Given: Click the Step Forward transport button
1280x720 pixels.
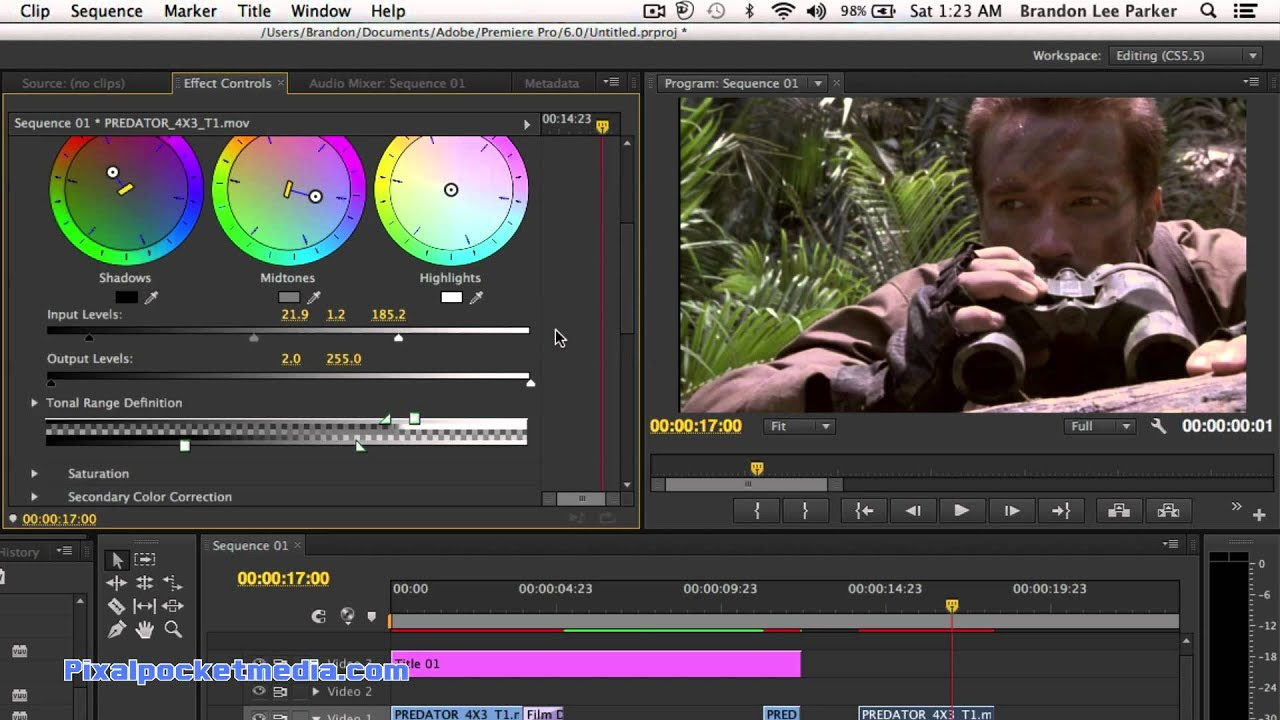Looking at the screenshot, I should tap(1012, 510).
